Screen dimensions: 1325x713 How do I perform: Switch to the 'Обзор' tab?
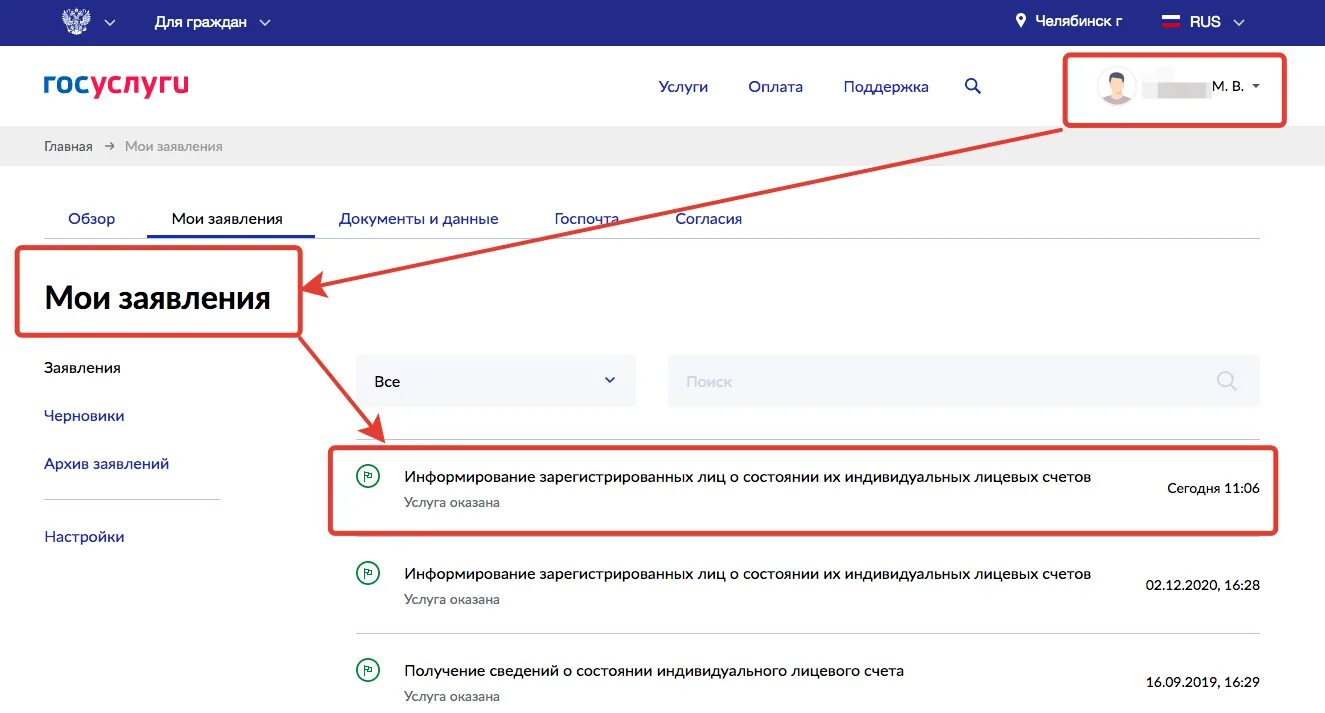pyautogui.click(x=92, y=218)
